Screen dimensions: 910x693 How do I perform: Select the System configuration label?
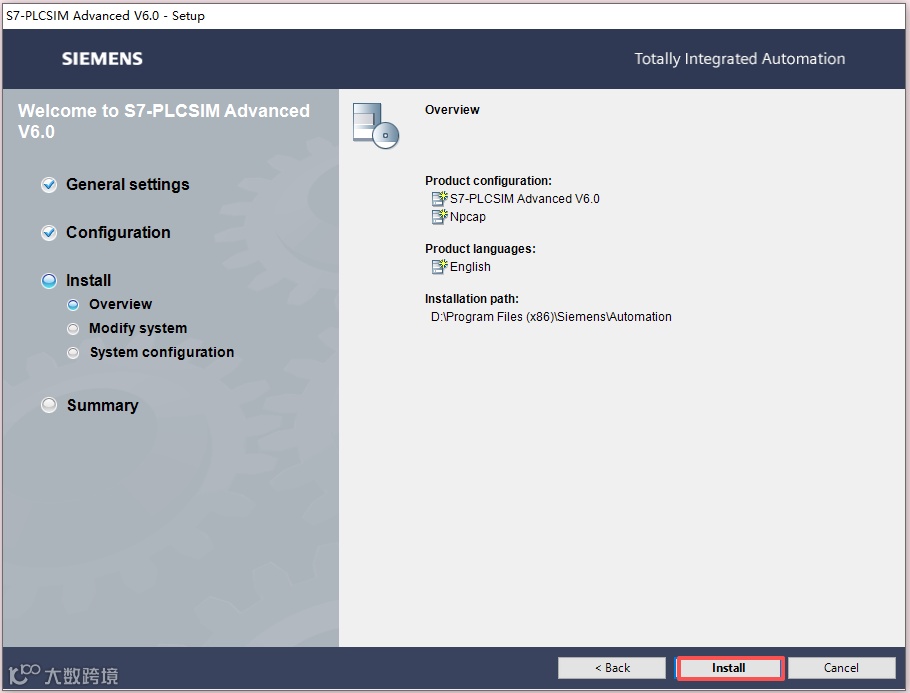162,352
